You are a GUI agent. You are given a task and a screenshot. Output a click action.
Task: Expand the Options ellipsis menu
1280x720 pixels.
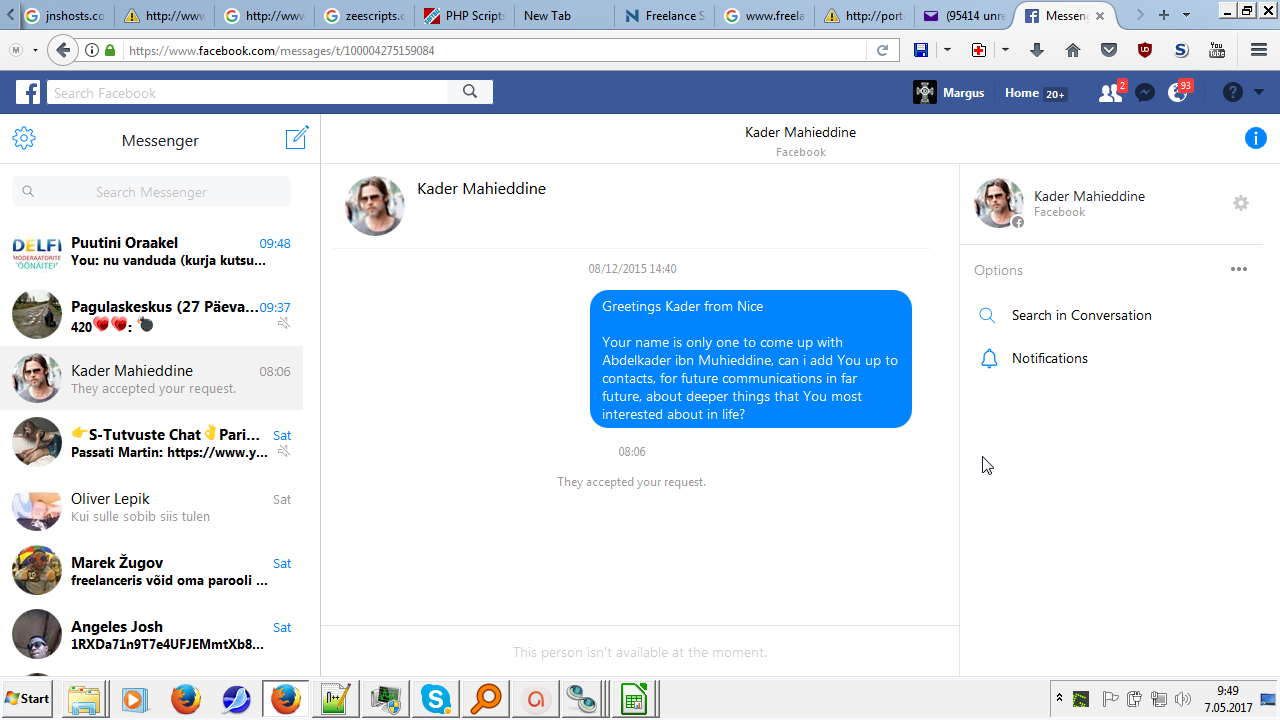pyautogui.click(x=1239, y=269)
